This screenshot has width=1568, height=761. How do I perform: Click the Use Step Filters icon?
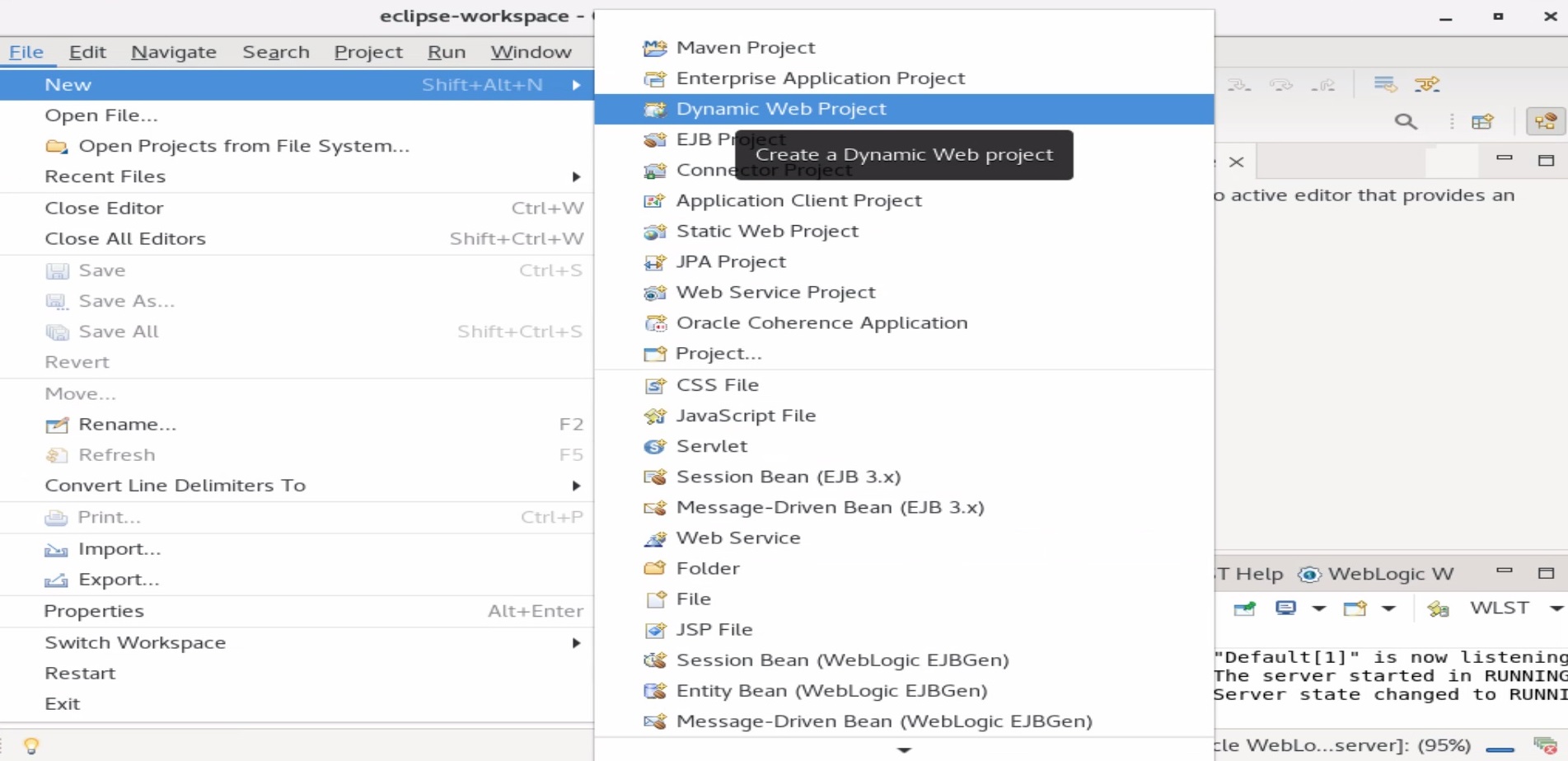coord(1426,84)
